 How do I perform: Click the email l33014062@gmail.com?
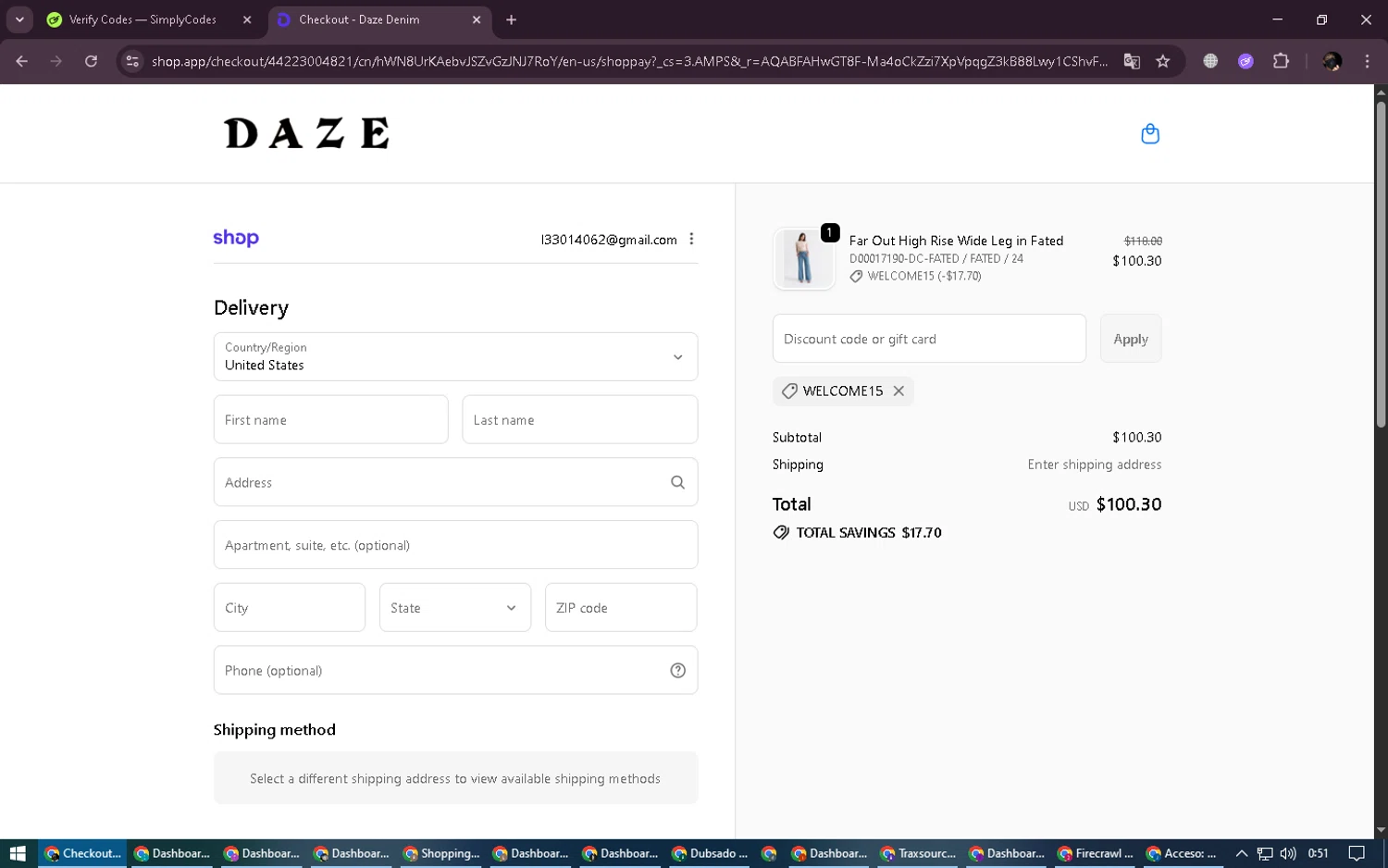(x=609, y=240)
